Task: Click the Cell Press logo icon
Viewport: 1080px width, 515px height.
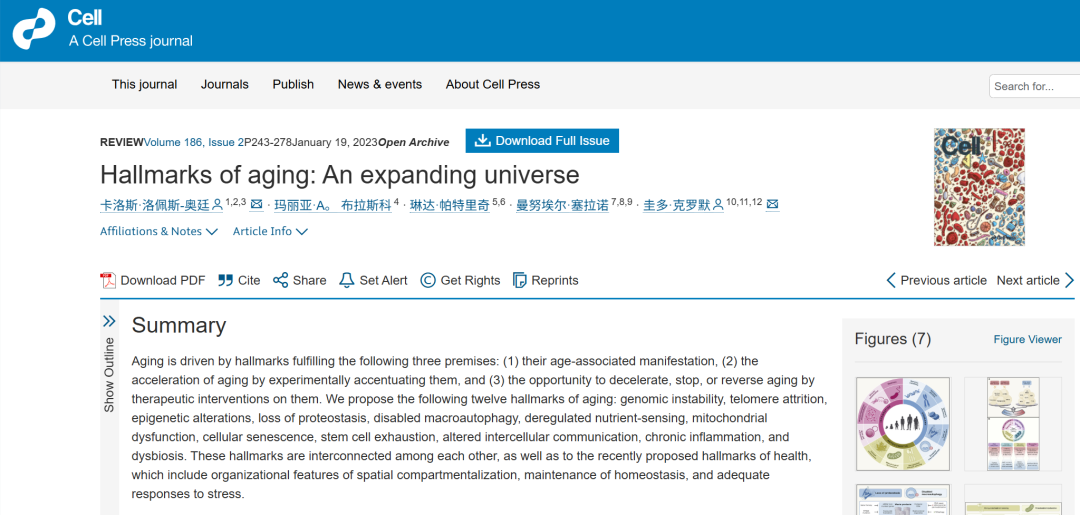Action: [x=33, y=29]
